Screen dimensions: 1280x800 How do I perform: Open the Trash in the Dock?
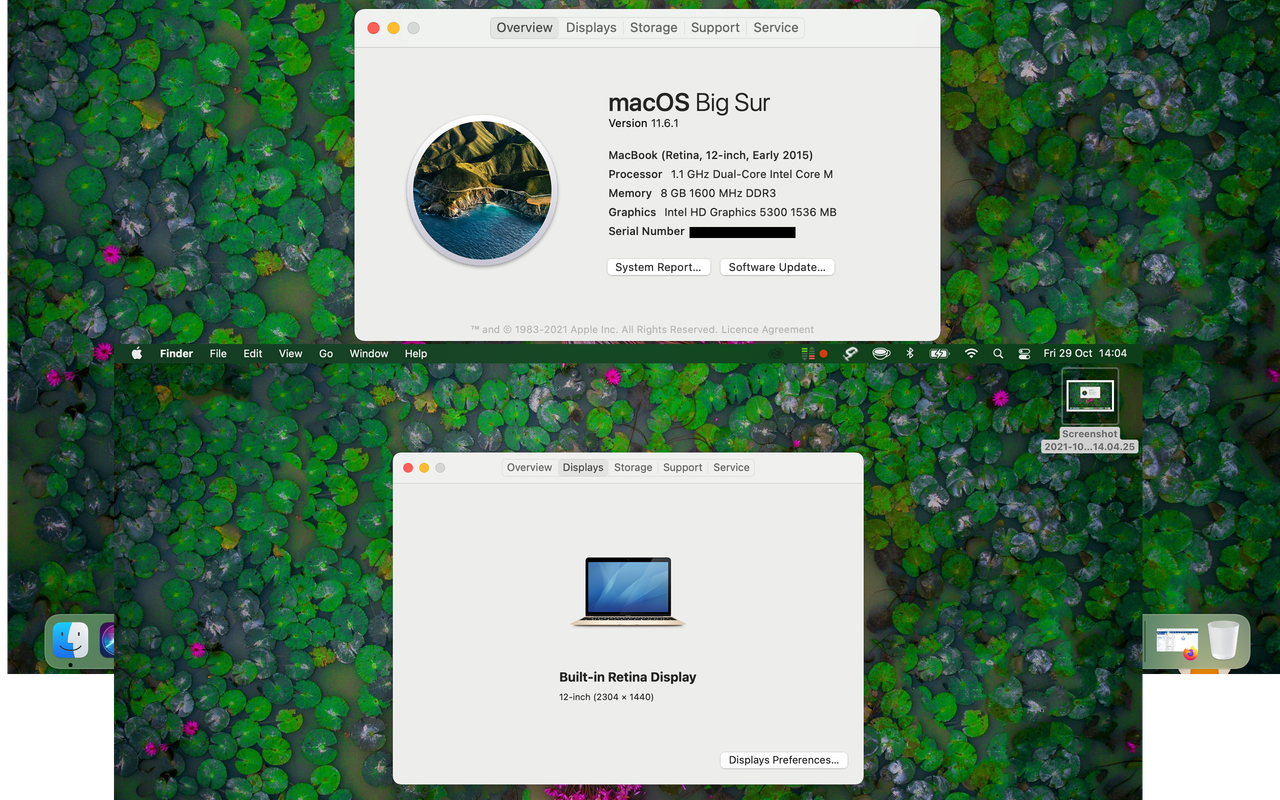tap(1223, 640)
